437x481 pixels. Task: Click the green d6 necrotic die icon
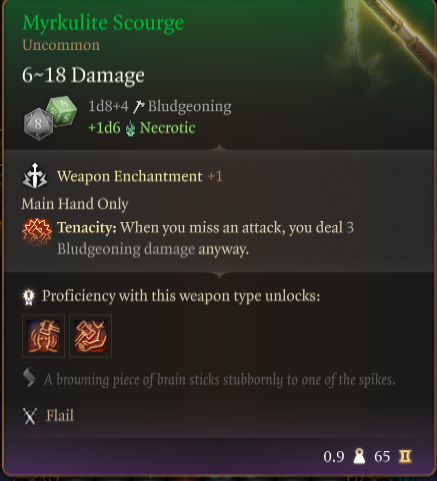tap(62, 111)
